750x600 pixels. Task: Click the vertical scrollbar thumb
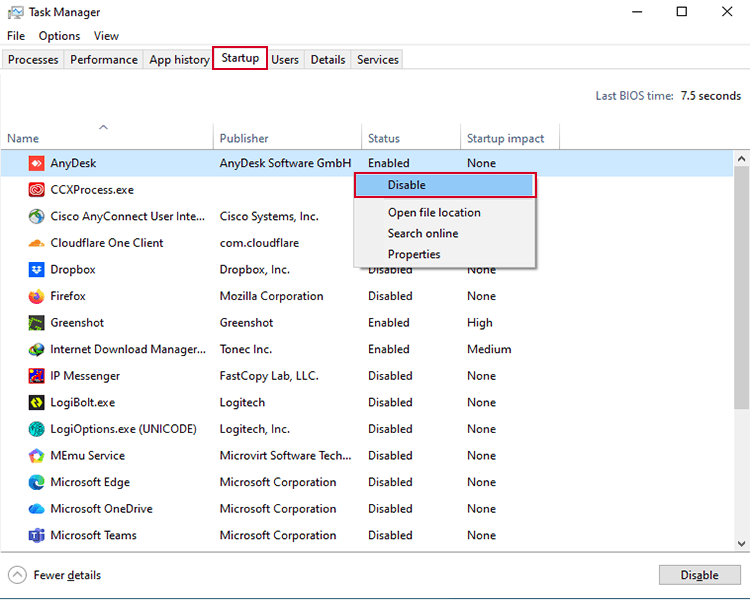741,288
